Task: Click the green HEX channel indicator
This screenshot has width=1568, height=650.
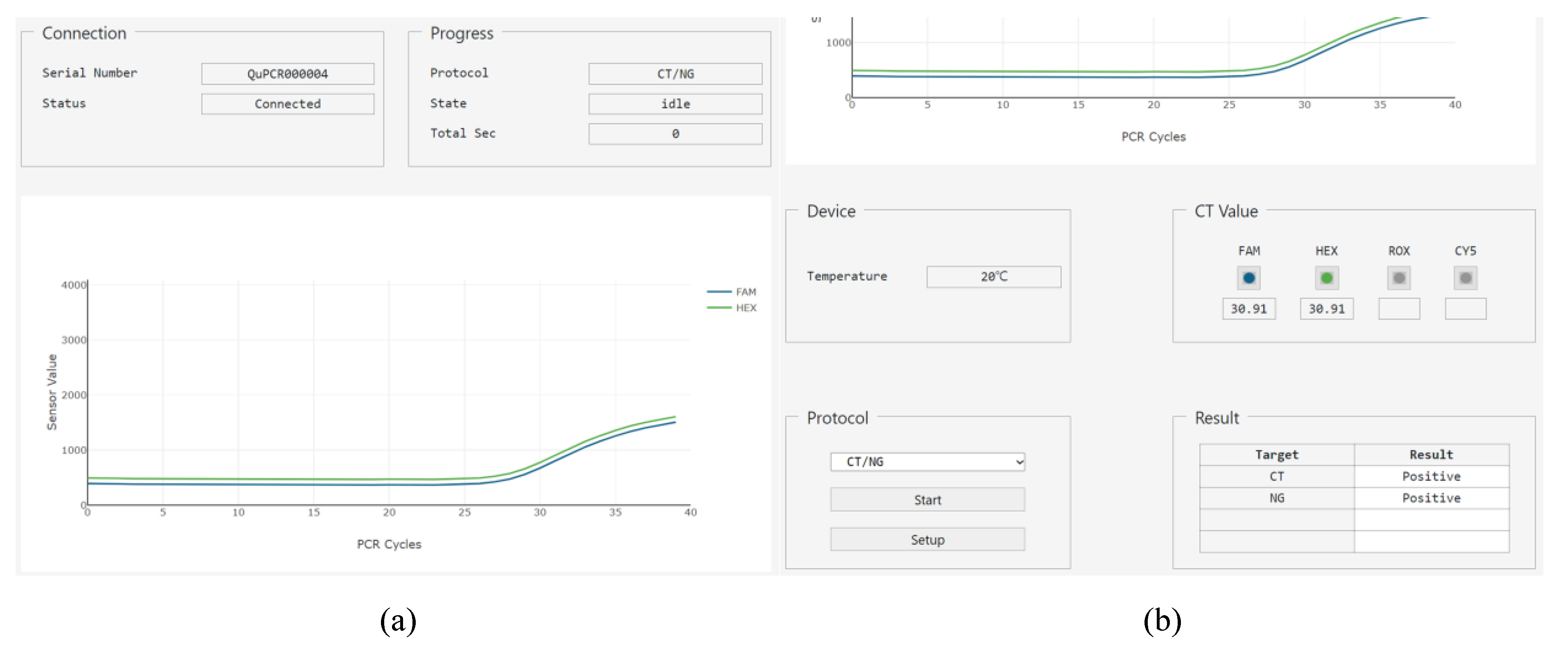Action: (x=1326, y=278)
